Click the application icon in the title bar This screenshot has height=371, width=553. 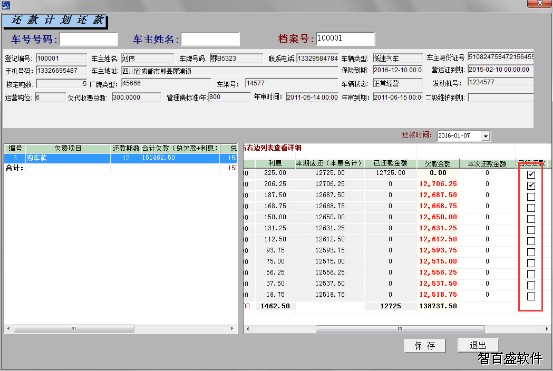pos(6,5)
